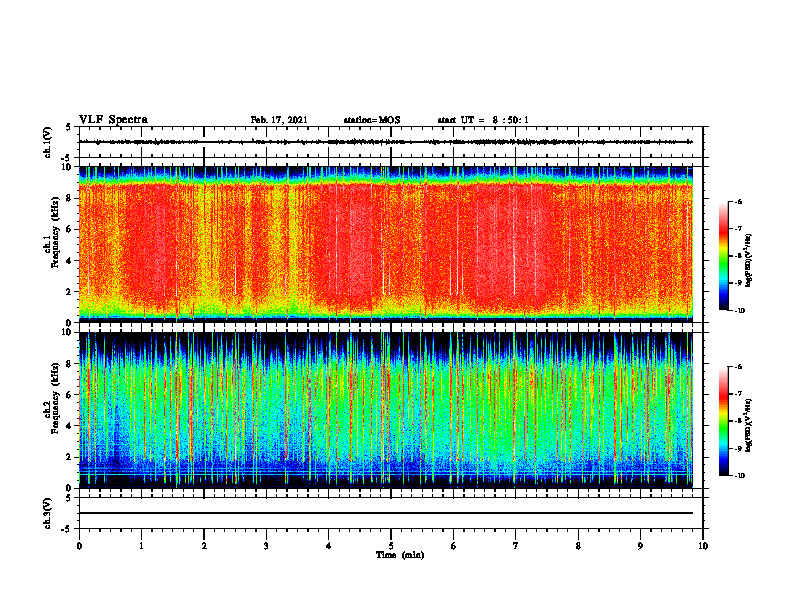Click the time axis tick label "5"
The width and height of the screenshot is (792, 612).
[391, 546]
